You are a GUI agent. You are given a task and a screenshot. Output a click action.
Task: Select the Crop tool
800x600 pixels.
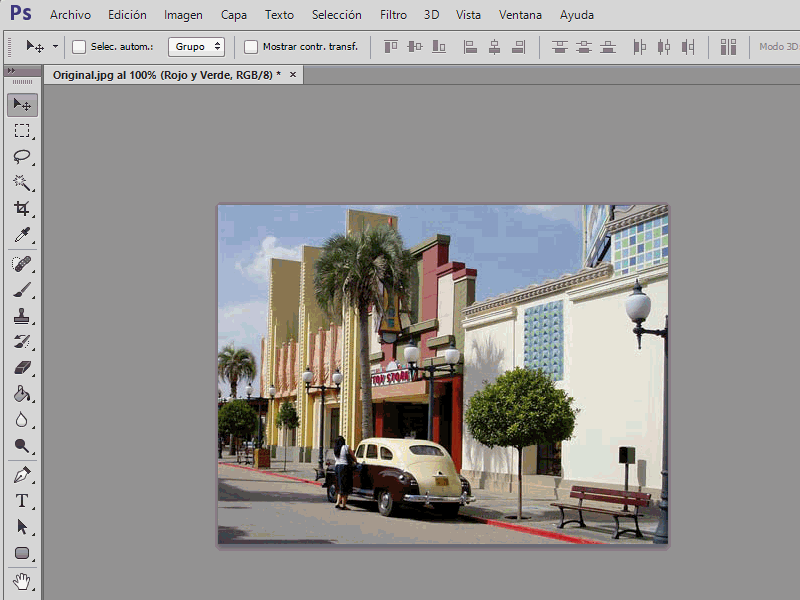22,209
